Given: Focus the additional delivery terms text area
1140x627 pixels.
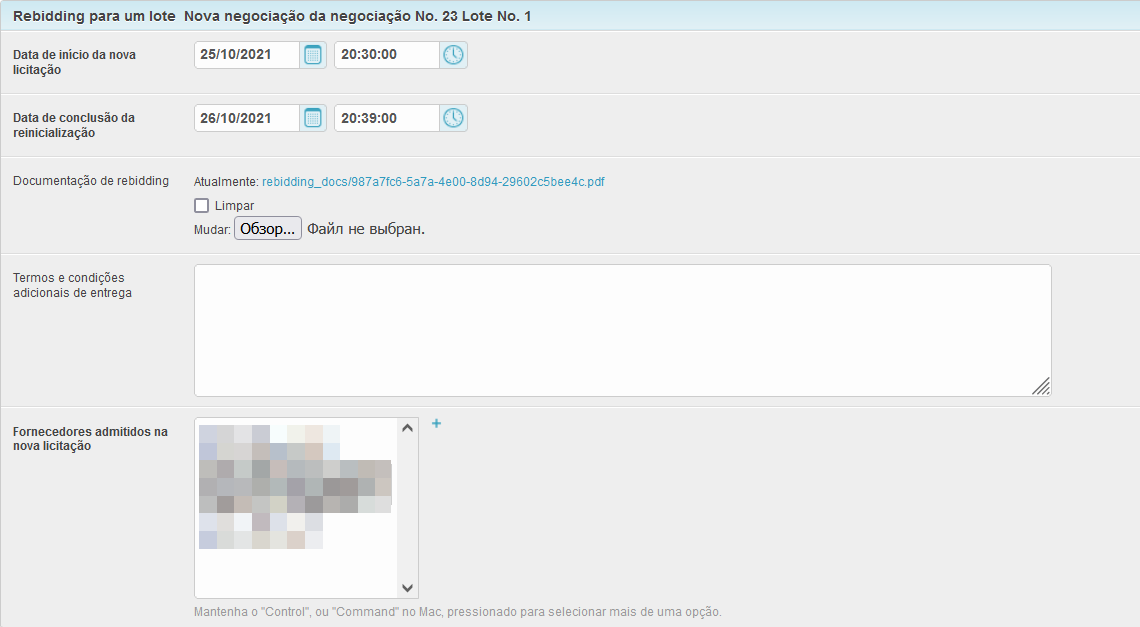Looking at the screenshot, I should pos(622,330).
